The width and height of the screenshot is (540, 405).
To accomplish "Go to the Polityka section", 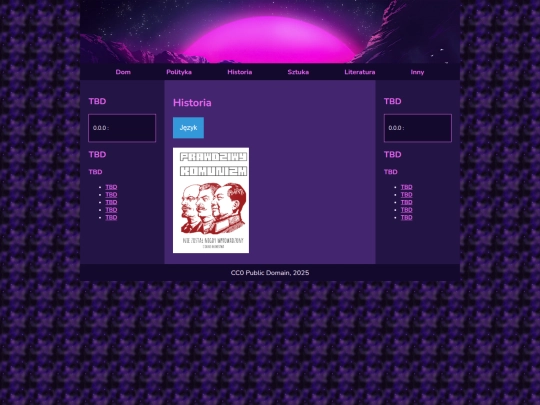I will [179, 72].
